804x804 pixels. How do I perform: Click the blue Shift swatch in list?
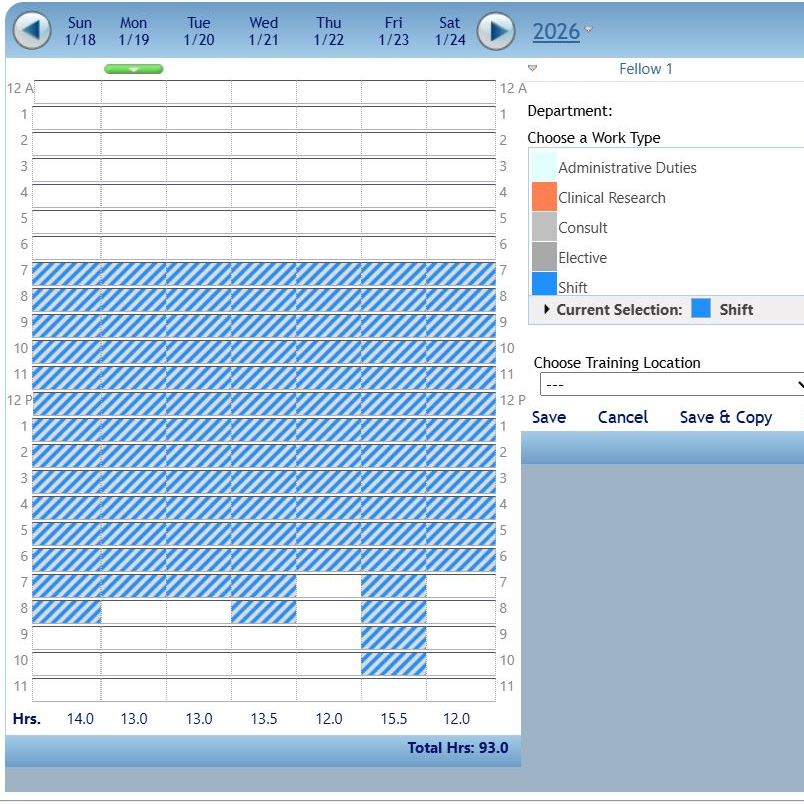544,284
